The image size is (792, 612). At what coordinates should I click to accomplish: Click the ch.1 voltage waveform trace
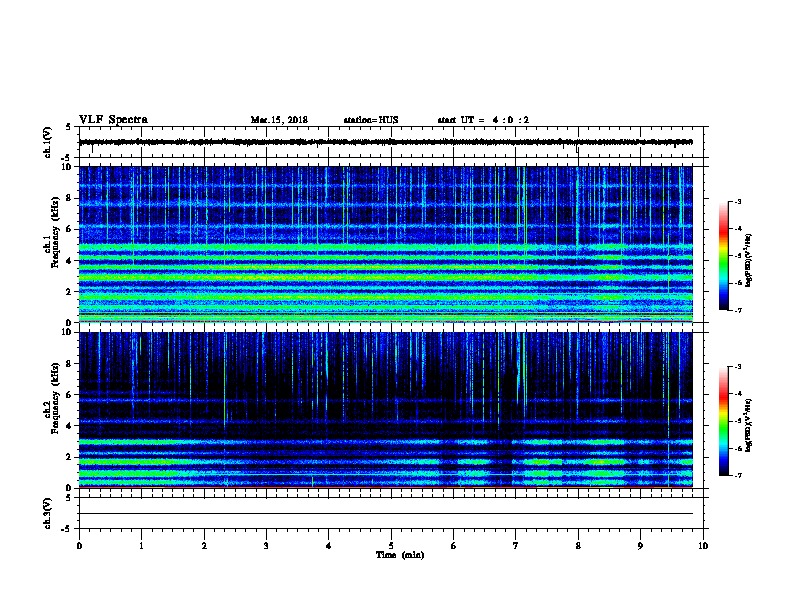coord(386,142)
